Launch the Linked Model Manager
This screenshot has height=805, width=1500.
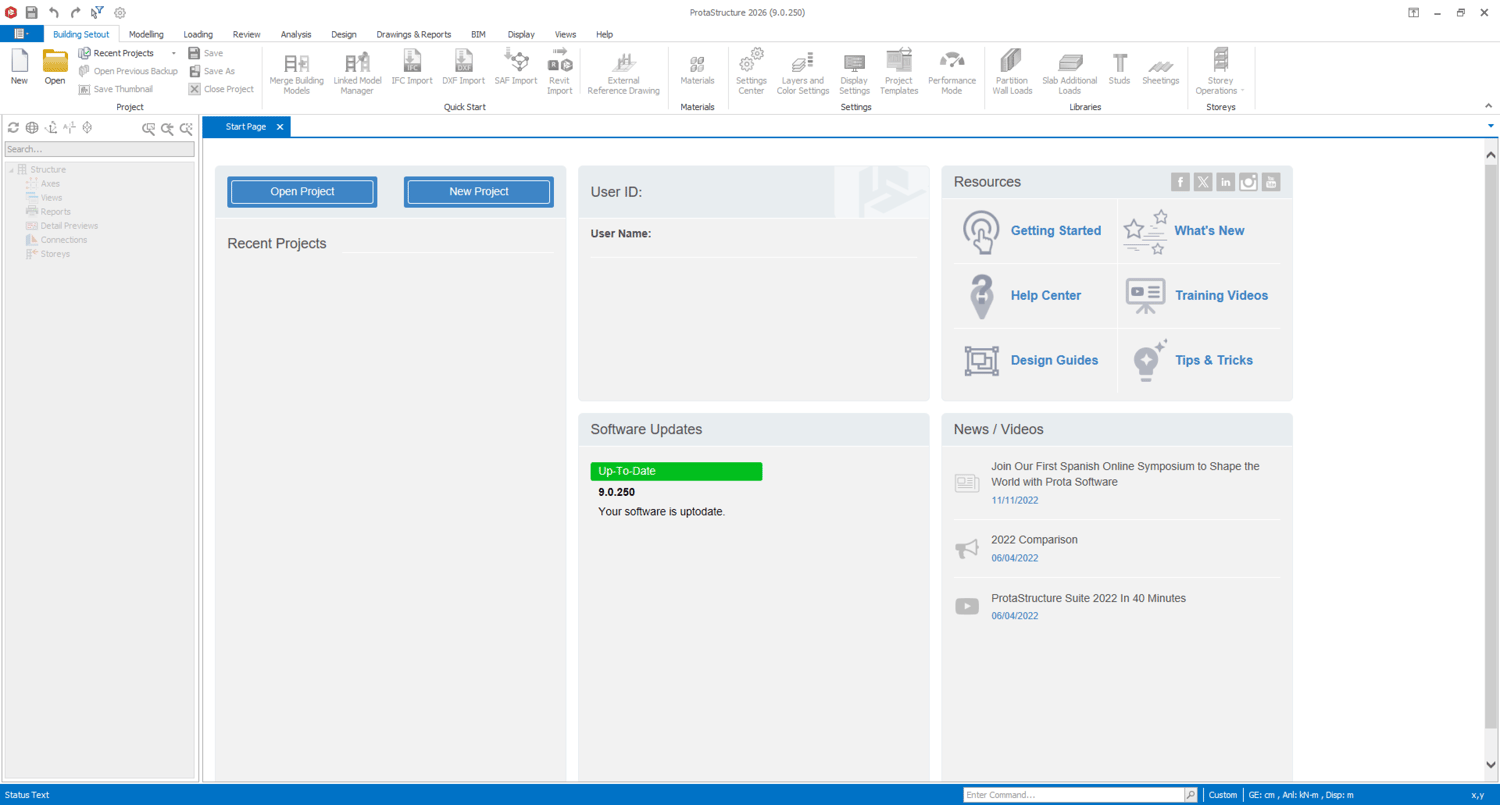(x=357, y=72)
